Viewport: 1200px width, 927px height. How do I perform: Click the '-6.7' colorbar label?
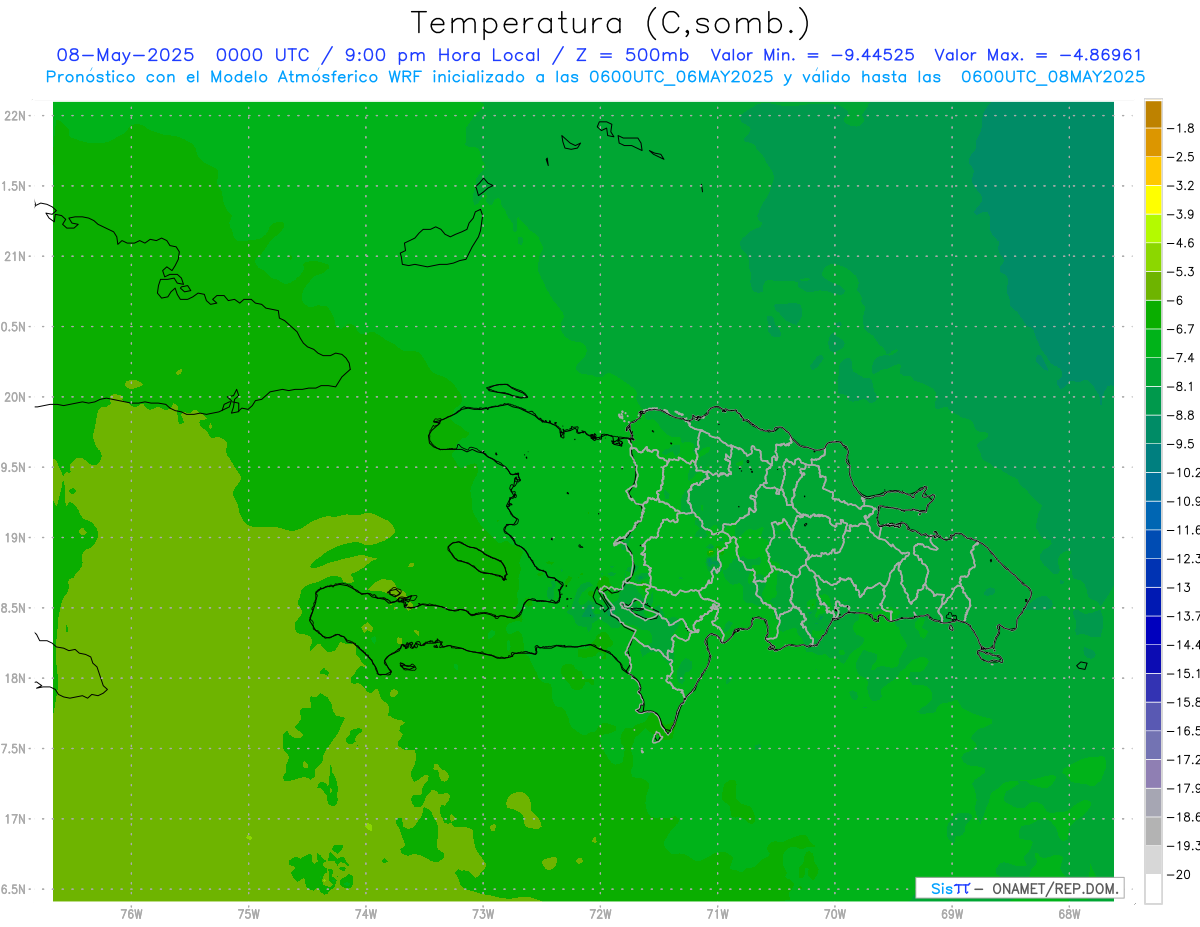1182,329
